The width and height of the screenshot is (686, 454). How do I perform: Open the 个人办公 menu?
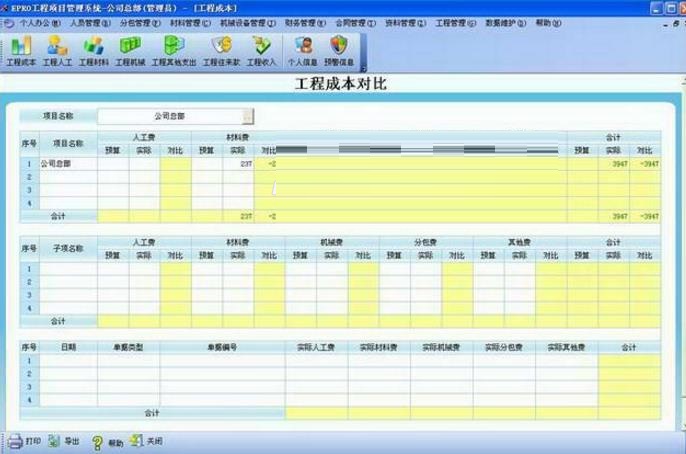point(39,23)
